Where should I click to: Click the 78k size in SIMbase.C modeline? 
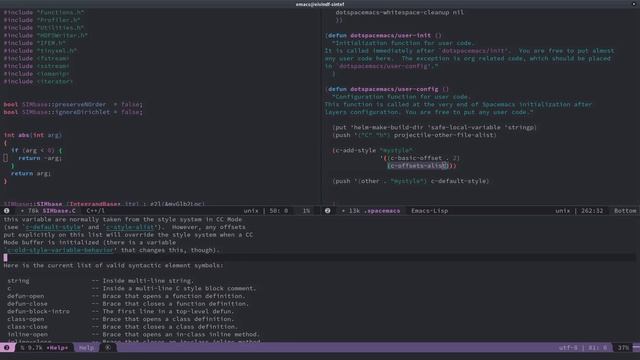point(33,211)
